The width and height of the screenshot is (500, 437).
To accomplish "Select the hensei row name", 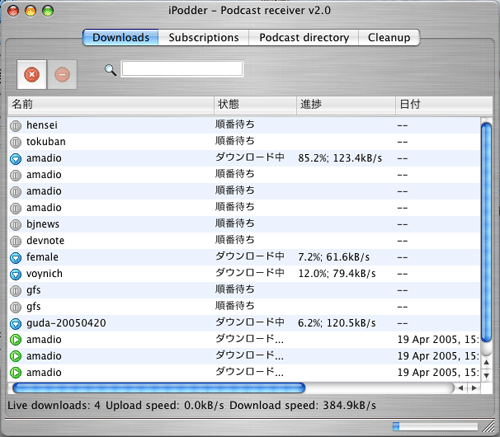I will click(x=42, y=125).
